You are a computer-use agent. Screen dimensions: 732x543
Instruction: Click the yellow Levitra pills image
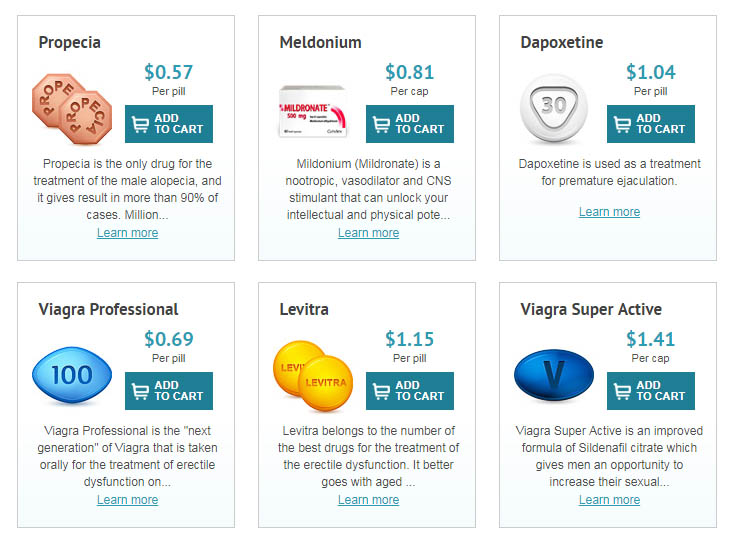pyautogui.click(x=317, y=375)
